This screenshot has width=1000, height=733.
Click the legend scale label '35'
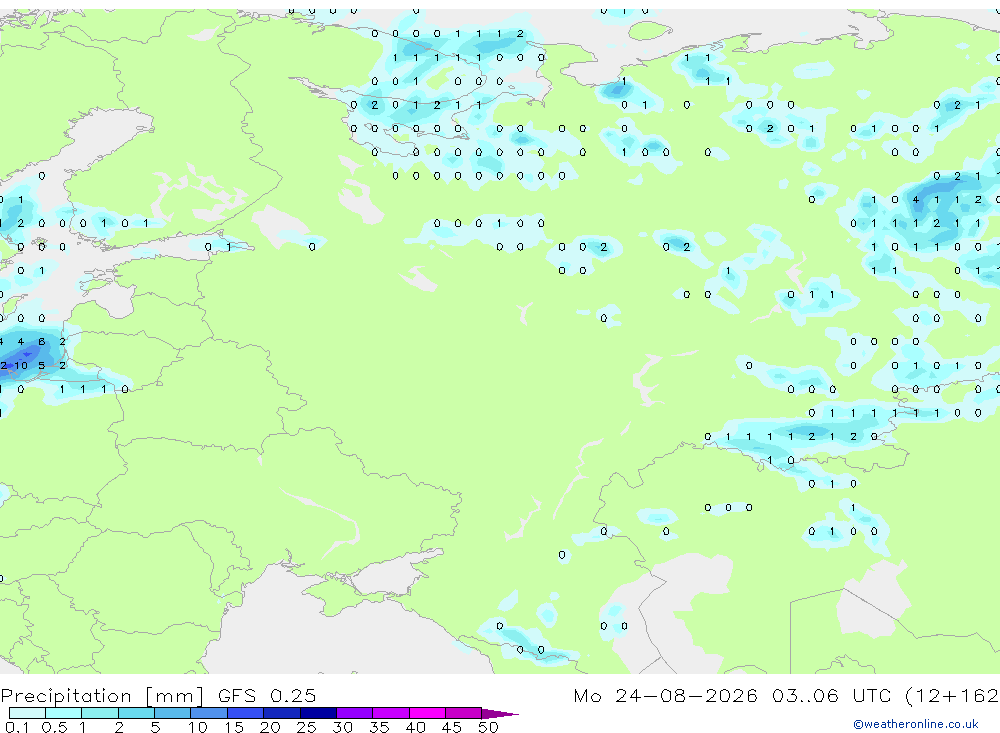379,727
